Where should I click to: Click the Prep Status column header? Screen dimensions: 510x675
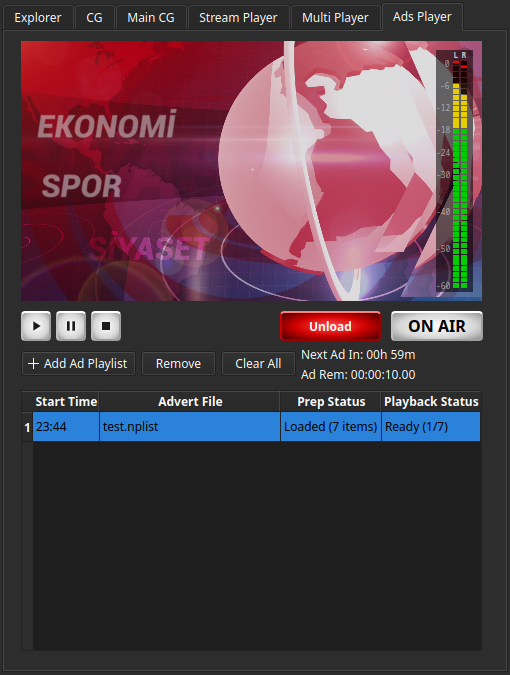pos(331,402)
